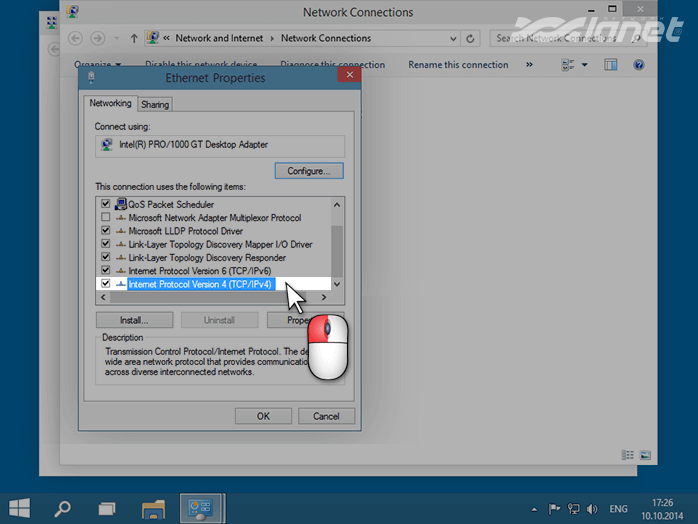The width and height of the screenshot is (698, 524).
Task: Click the Intel PRO/1000 GT adapter field
Action: pos(219,145)
